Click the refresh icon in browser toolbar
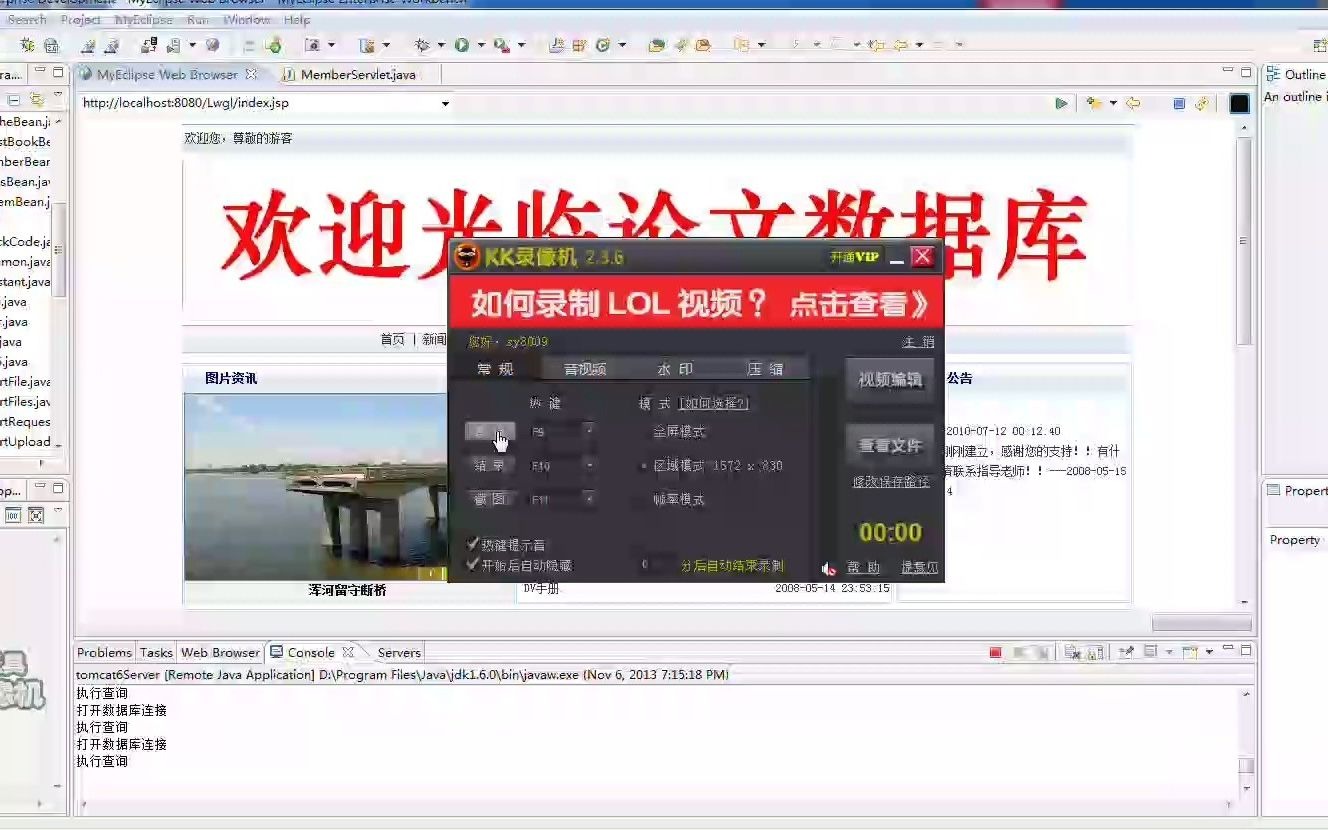 coord(1201,103)
